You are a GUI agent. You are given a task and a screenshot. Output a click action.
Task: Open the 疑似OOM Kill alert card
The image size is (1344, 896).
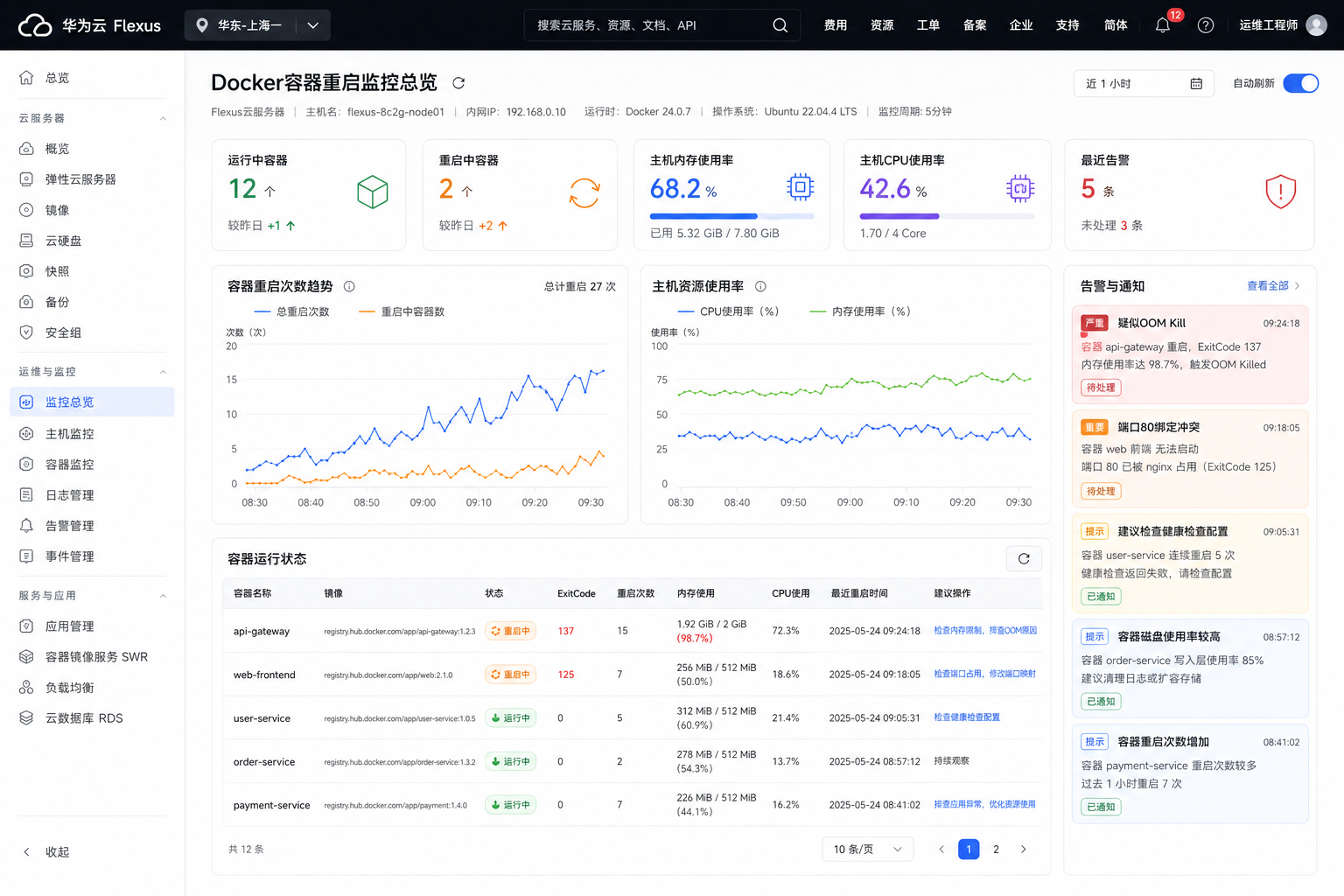(1190, 354)
